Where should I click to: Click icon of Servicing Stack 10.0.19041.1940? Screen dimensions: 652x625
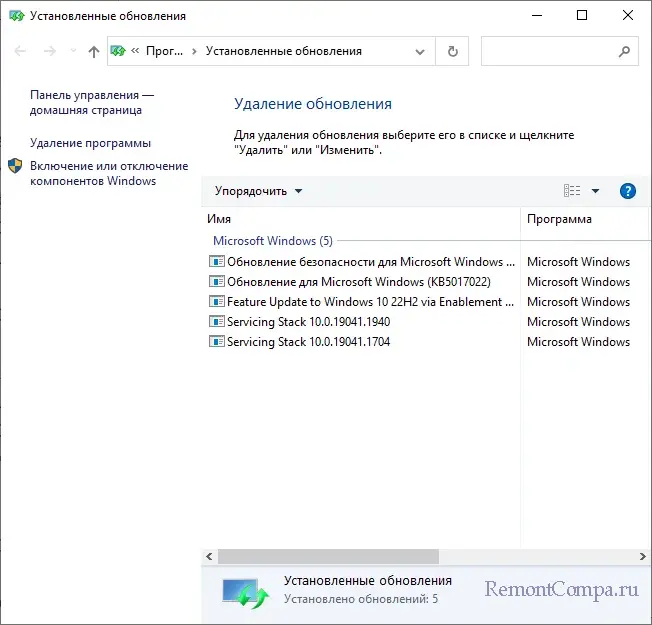tap(217, 321)
